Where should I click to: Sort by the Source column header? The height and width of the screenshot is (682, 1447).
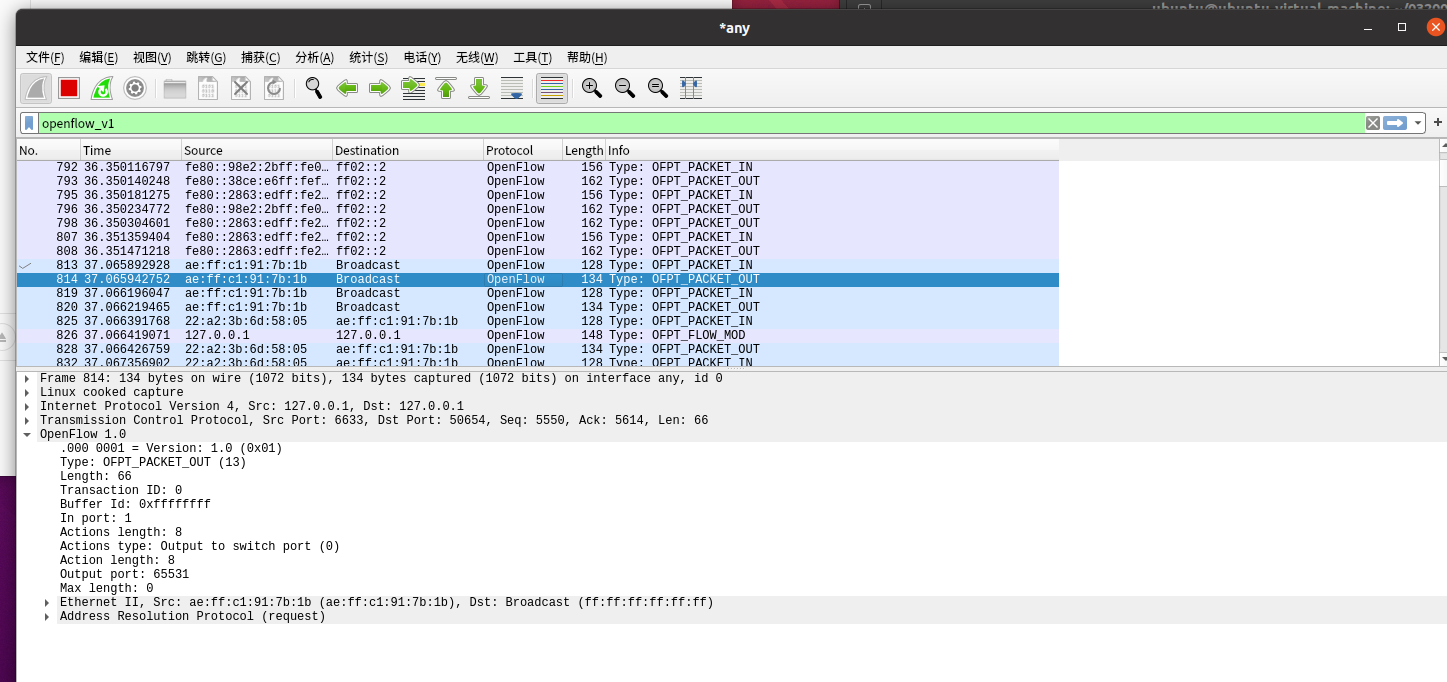257,150
